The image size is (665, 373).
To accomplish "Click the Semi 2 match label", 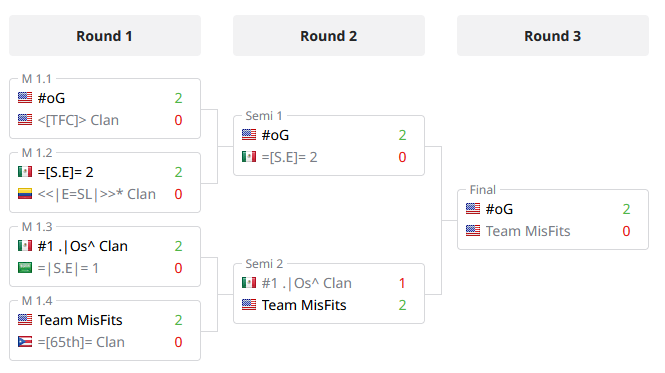I will [x=264, y=264].
